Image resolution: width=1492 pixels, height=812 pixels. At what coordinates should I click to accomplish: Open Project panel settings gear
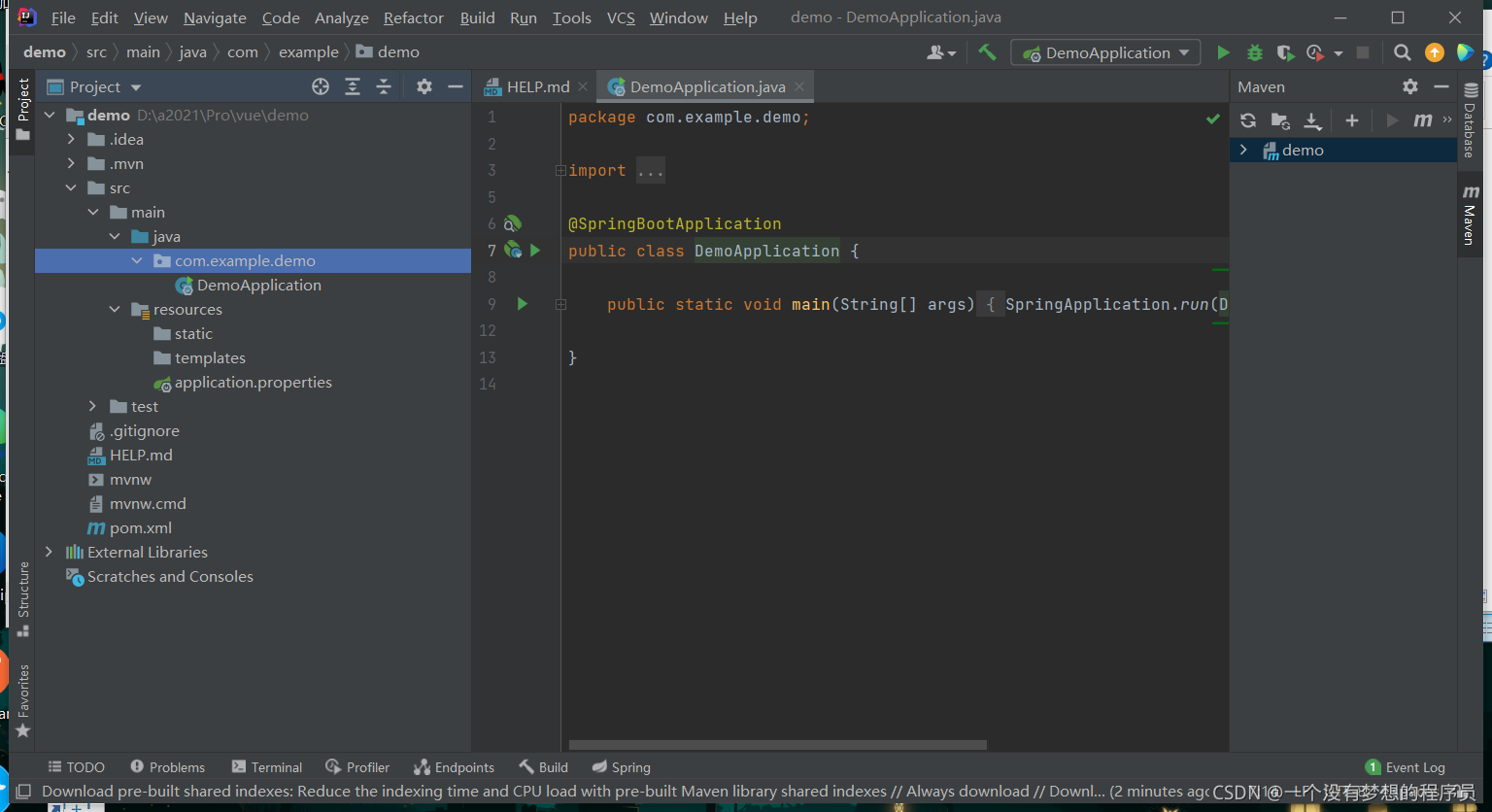[x=424, y=86]
